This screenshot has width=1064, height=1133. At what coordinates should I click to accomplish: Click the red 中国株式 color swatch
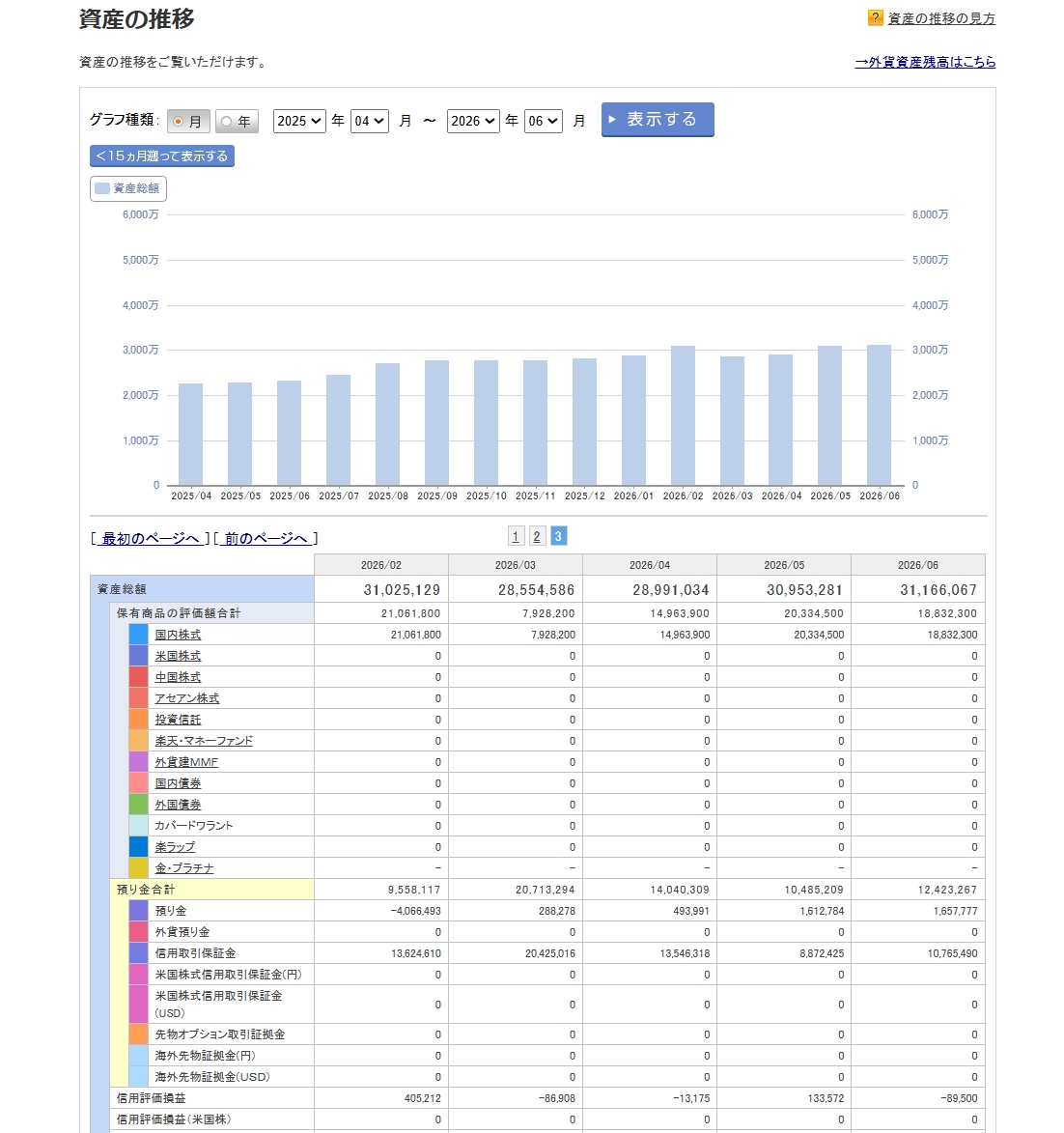coord(139,677)
